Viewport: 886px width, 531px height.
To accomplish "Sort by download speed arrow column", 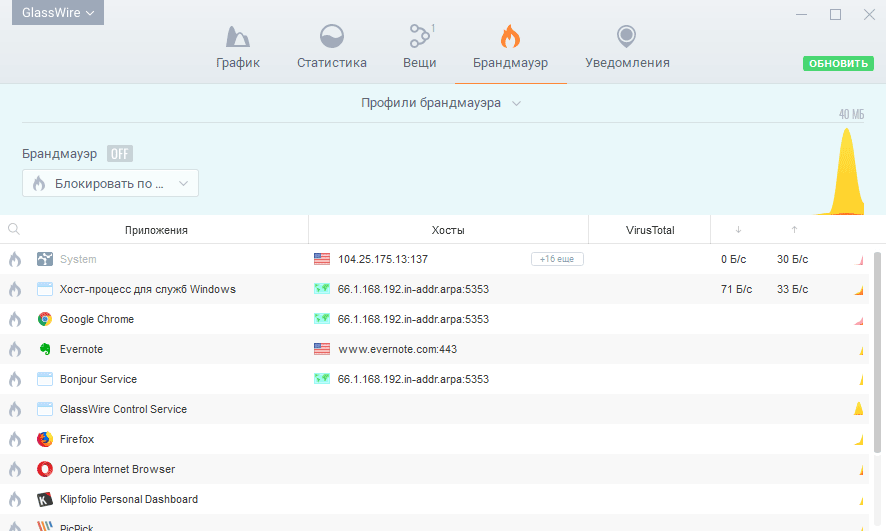I will coord(738,230).
